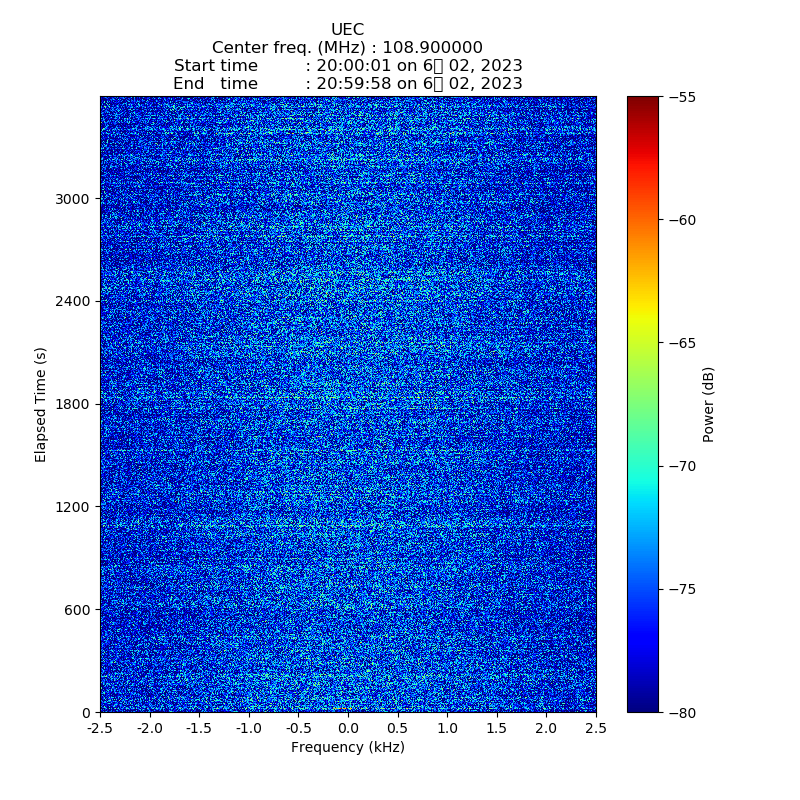Click the -2.5 frequency tick label
800x800 pixels.
pyautogui.click(x=100, y=728)
